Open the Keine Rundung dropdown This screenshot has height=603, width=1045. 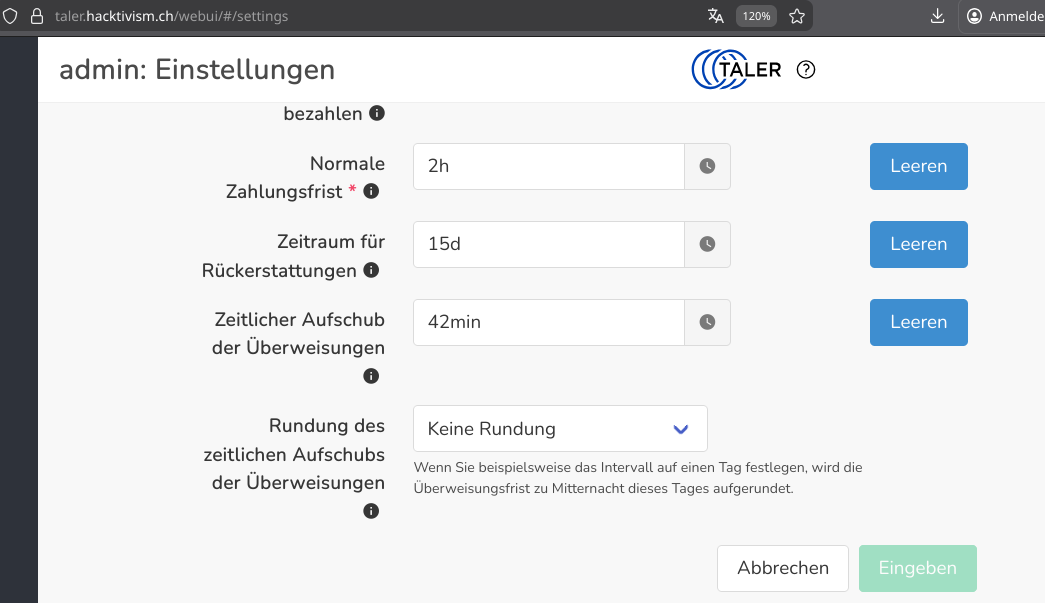click(560, 428)
